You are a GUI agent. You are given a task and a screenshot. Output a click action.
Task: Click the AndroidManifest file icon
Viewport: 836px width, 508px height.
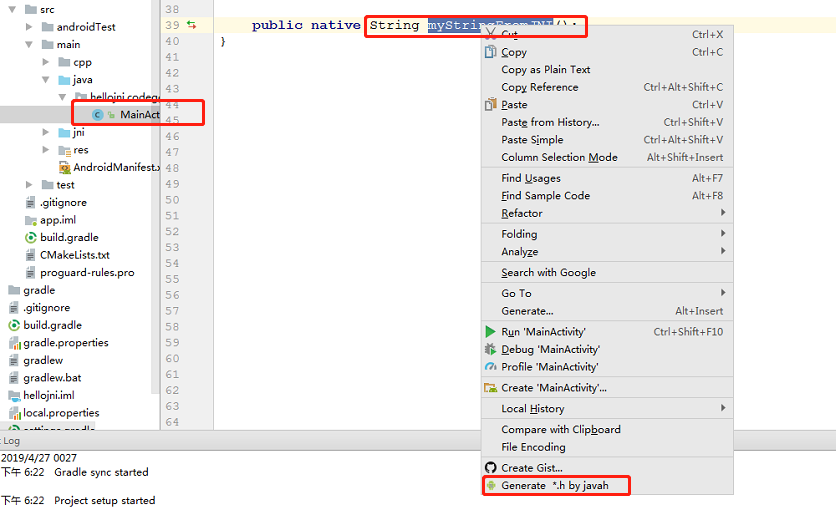tap(65, 167)
